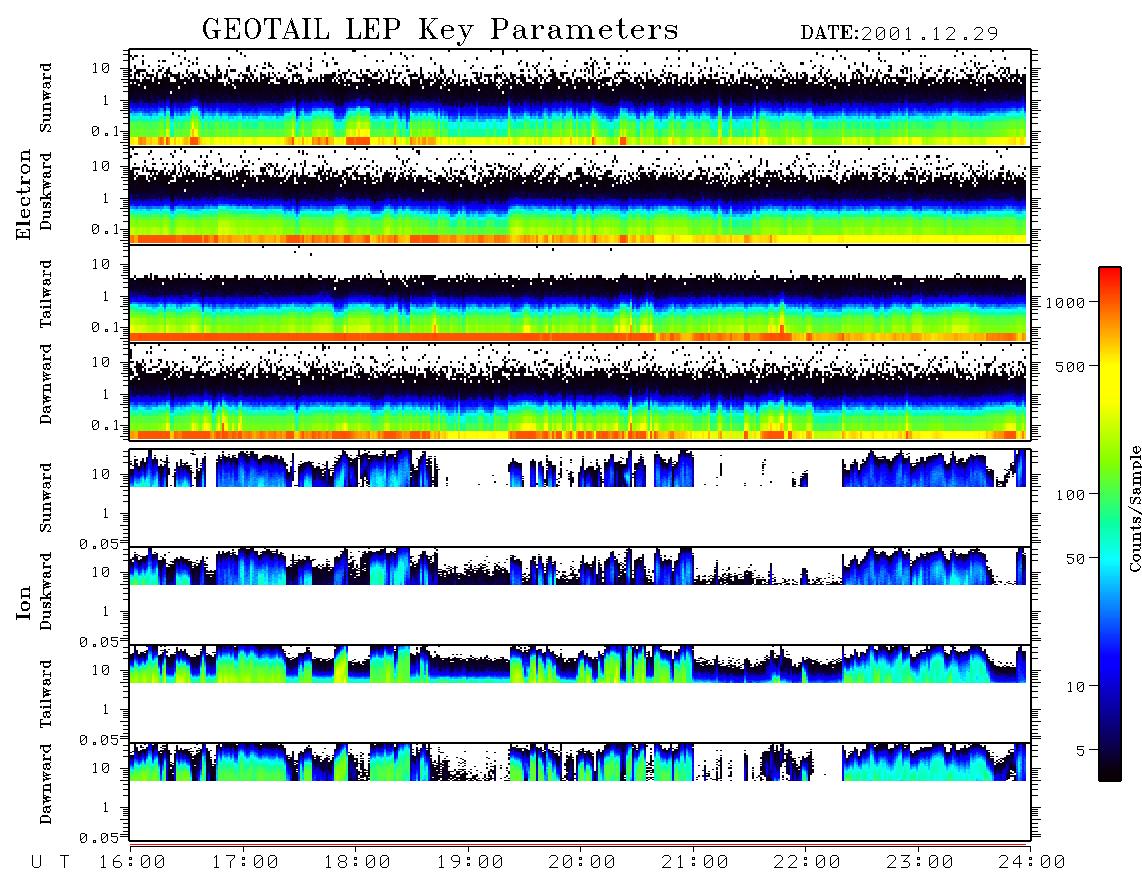Click the Ion Sunward spectrogram panel

click(x=580, y=498)
